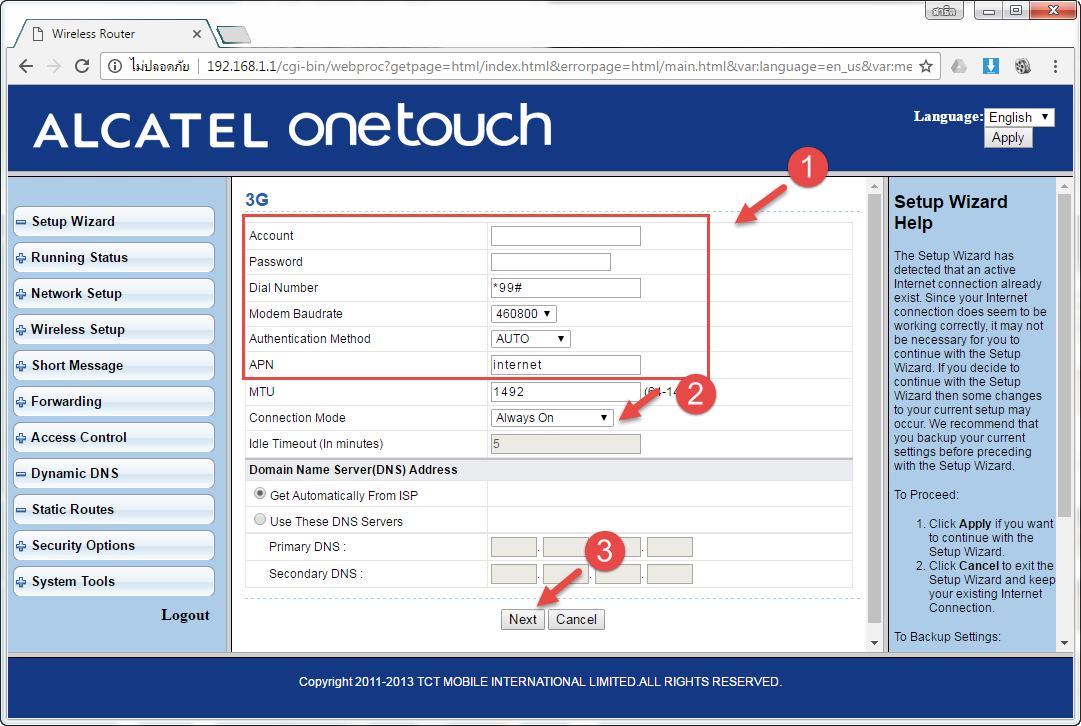The height and width of the screenshot is (726, 1081).
Task: Click the browser forward arrow
Action: 54,66
